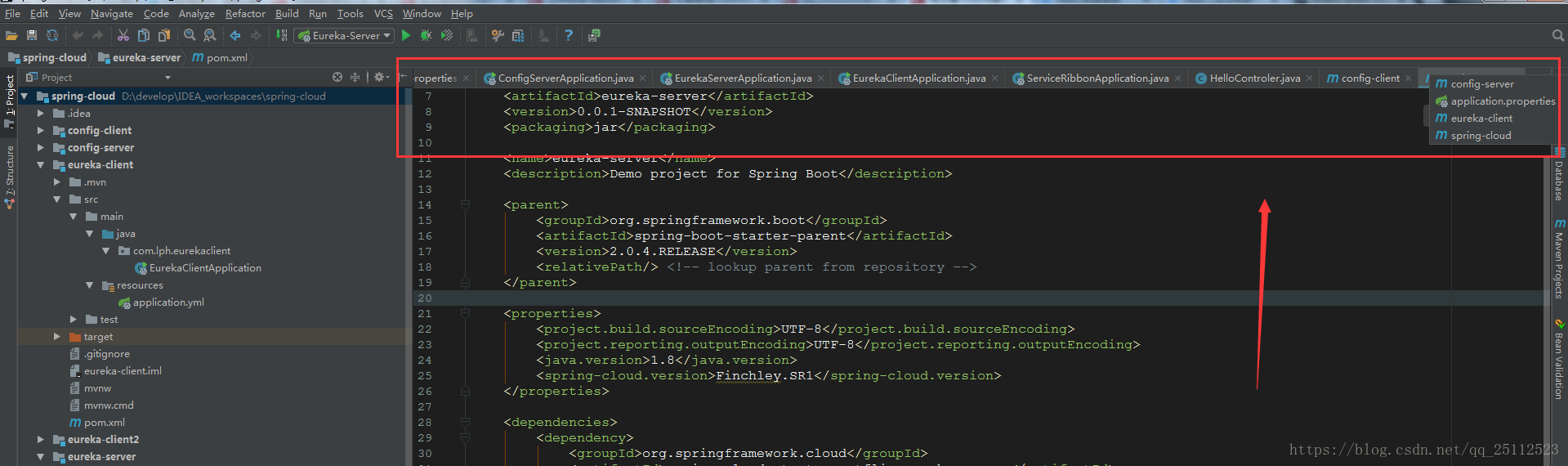This screenshot has height=466, width=1568.
Task: Click the eureka-server breadcrumb
Action: pyautogui.click(x=139, y=58)
